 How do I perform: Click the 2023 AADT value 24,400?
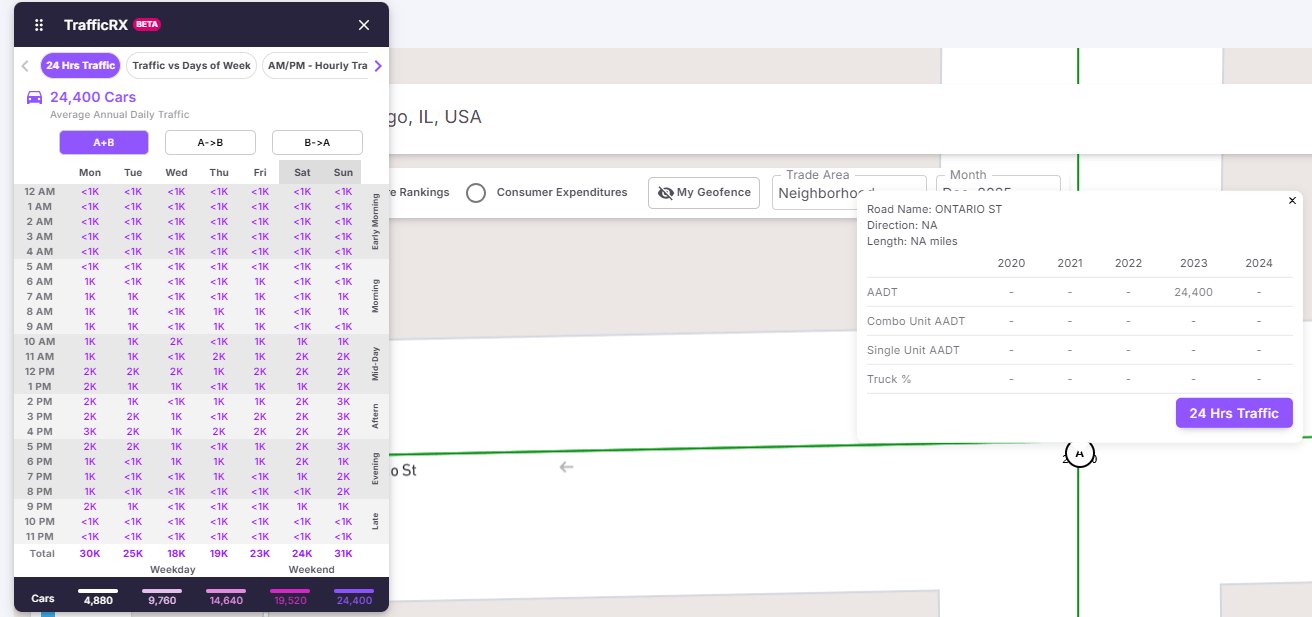(x=1194, y=292)
